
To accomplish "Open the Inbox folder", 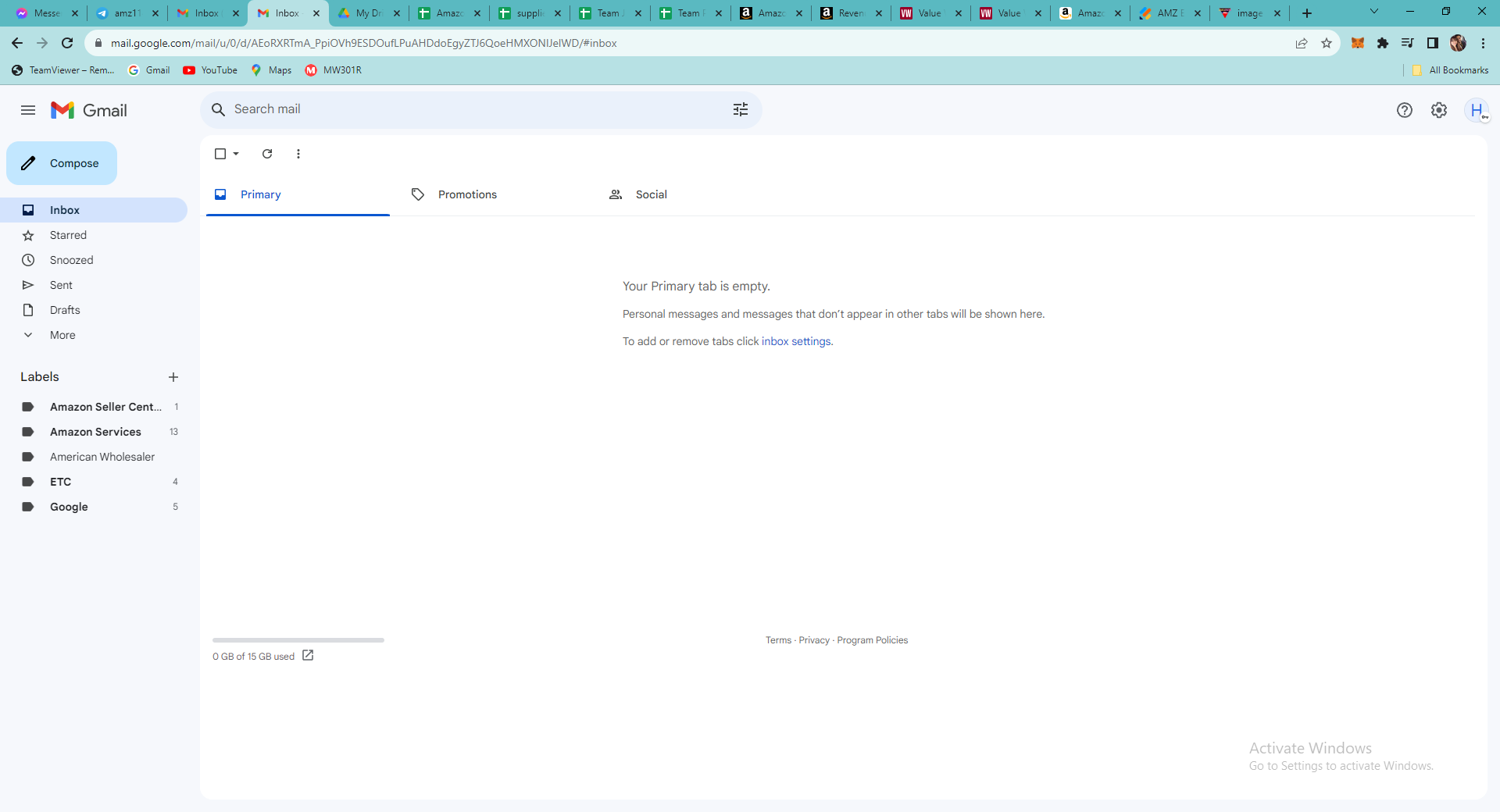I will 94,210.
